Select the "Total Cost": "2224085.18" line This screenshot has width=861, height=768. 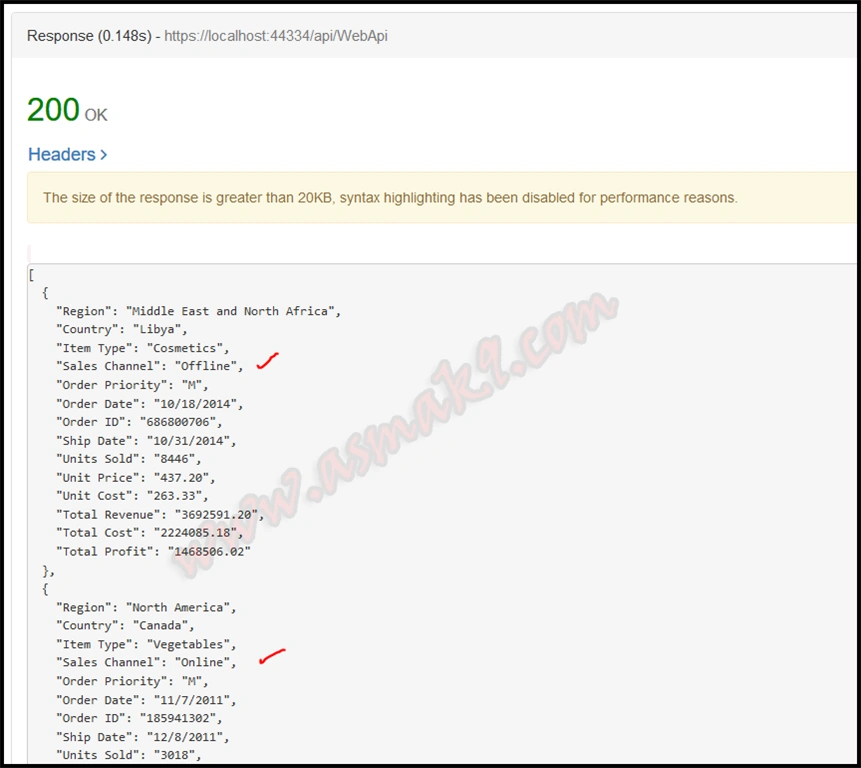[x=149, y=533]
